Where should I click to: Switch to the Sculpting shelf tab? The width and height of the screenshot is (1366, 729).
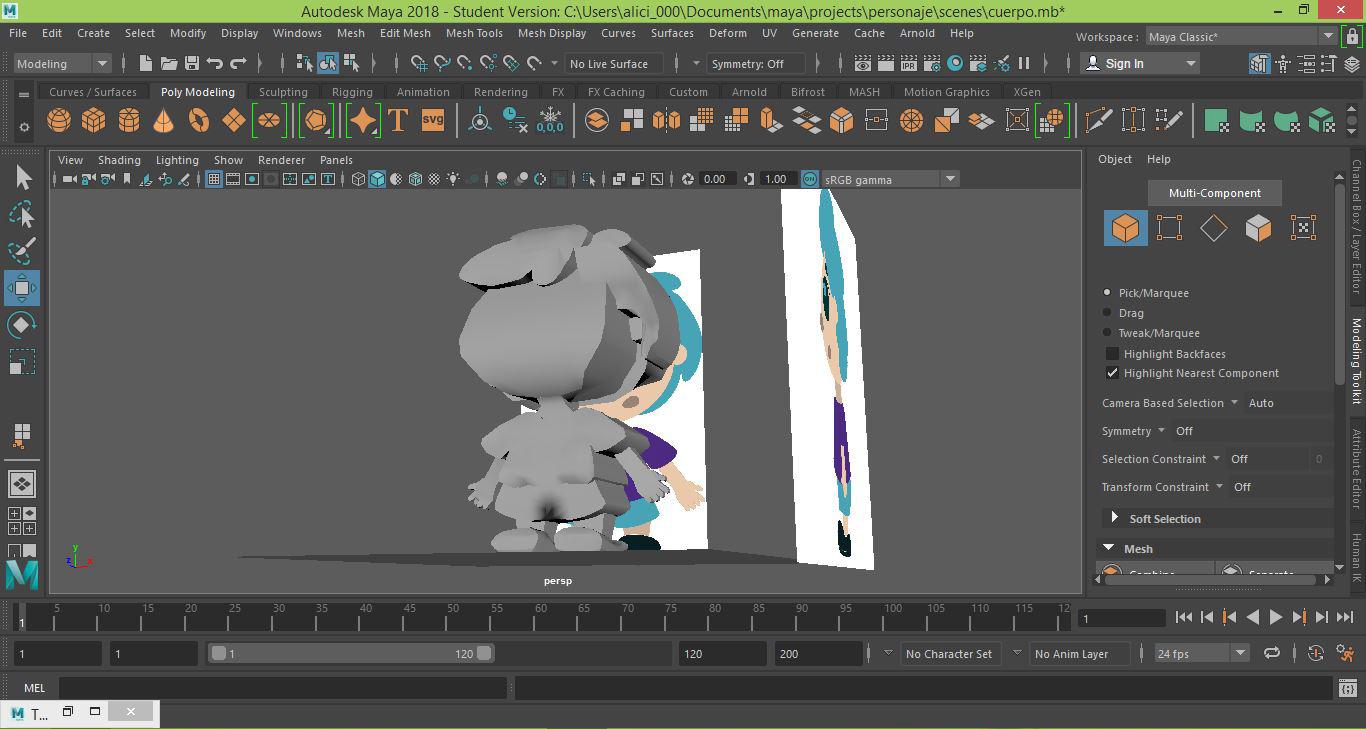click(x=283, y=92)
